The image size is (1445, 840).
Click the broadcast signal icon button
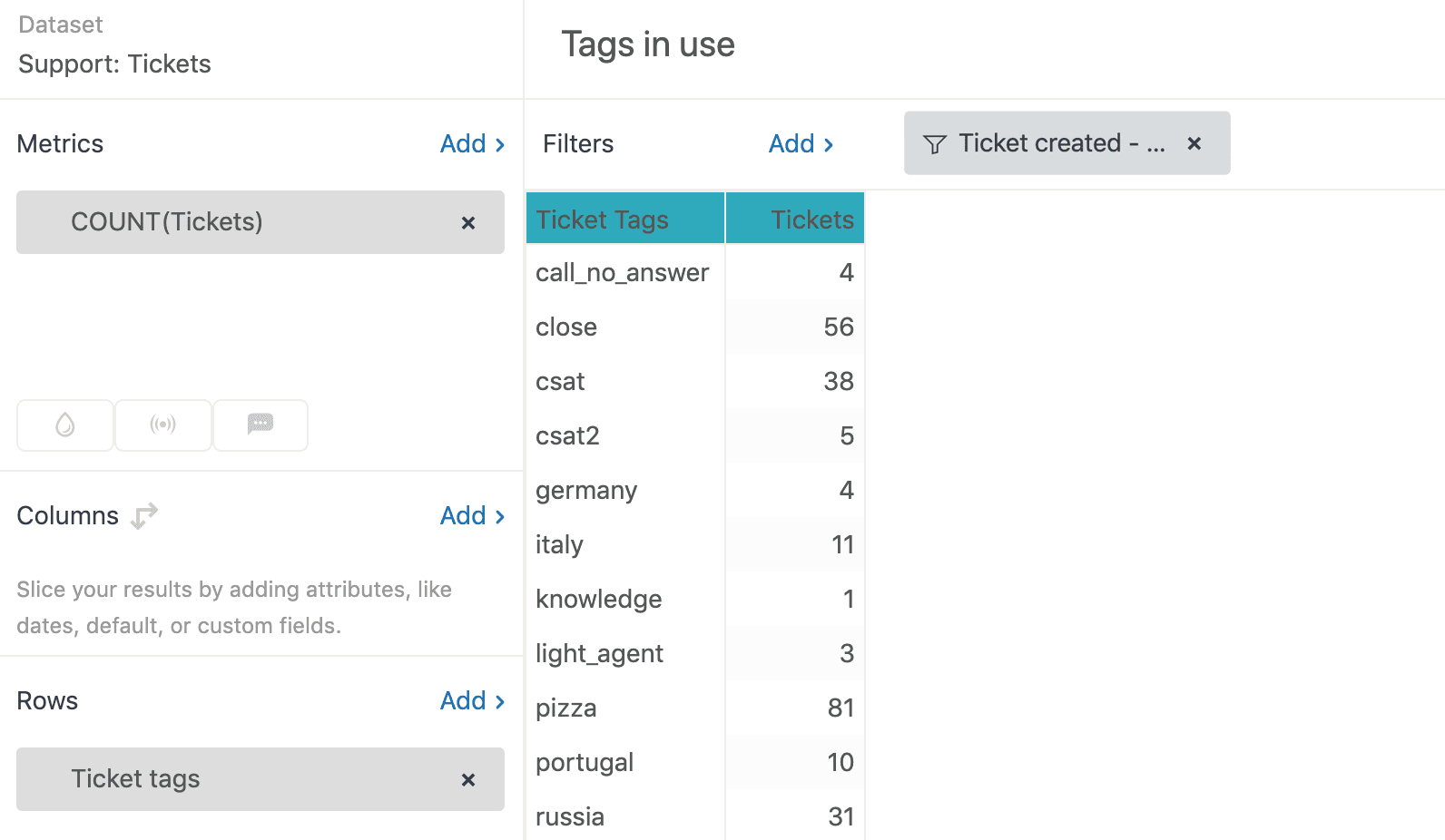[x=163, y=425]
